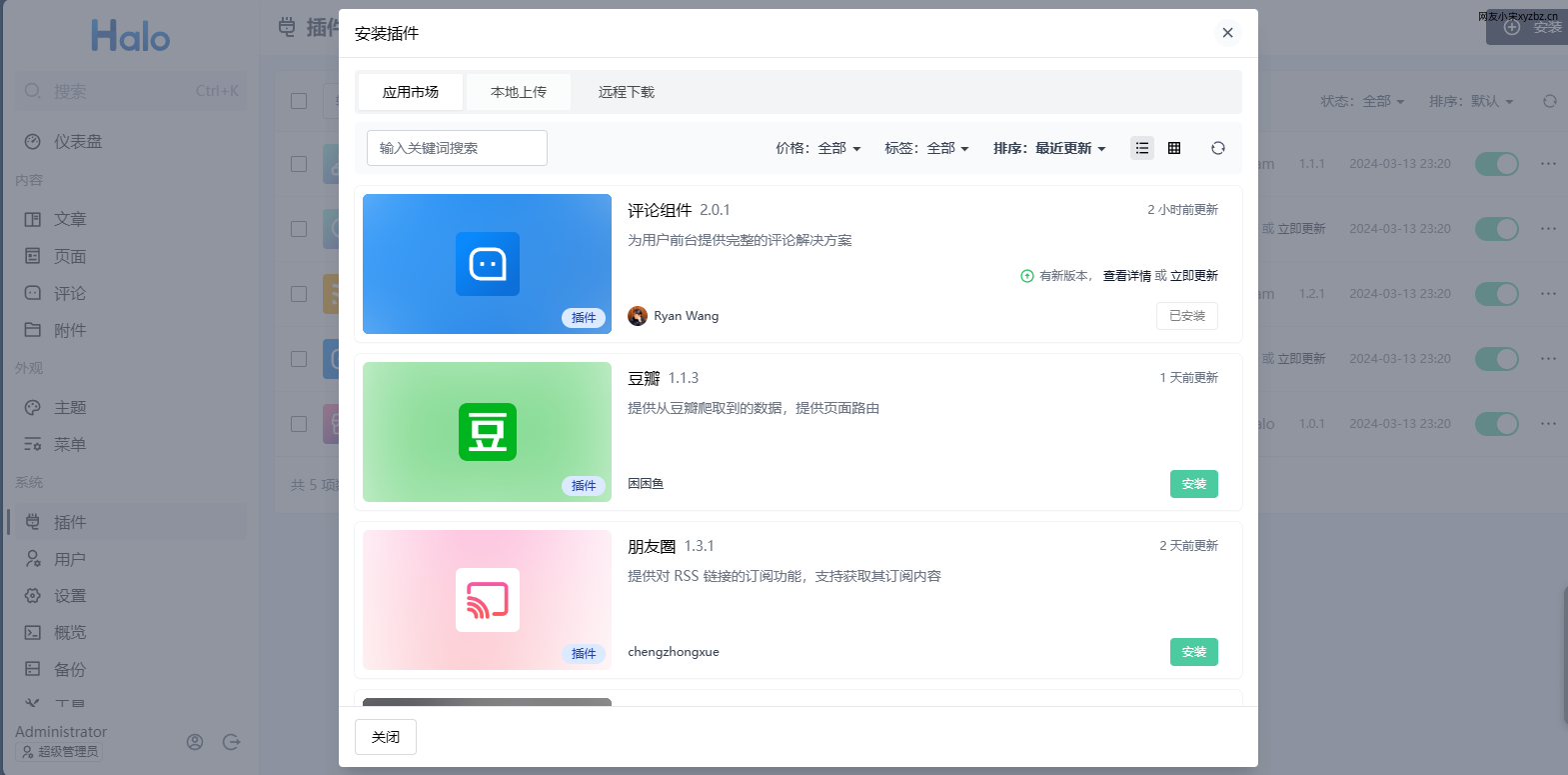Click the page scrollbar on the right edge
The width and height of the screenshot is (1568, 775).
point(1565,654)
